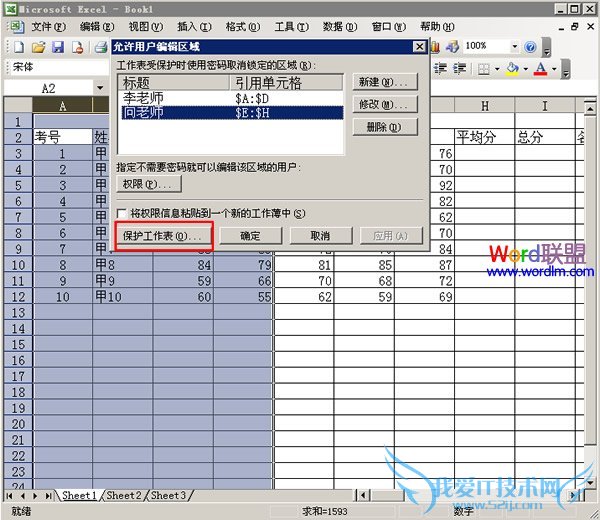
Task: Click the 平均分 cell in column H
Action: (484, 137)
